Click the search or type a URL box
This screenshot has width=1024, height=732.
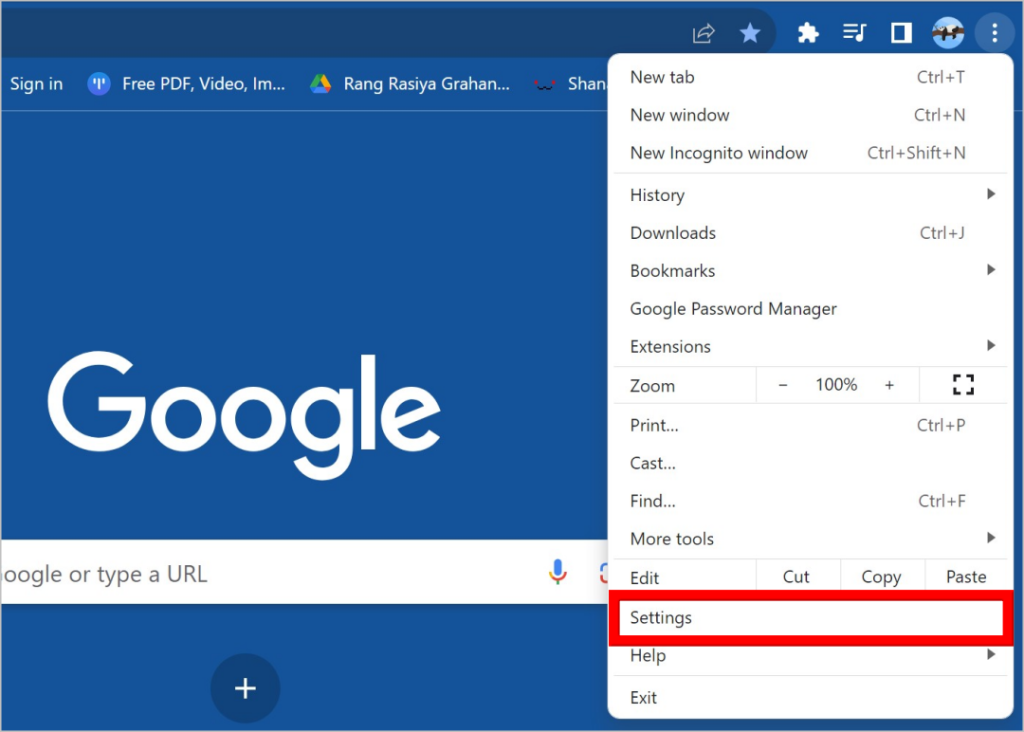[304, 572]
